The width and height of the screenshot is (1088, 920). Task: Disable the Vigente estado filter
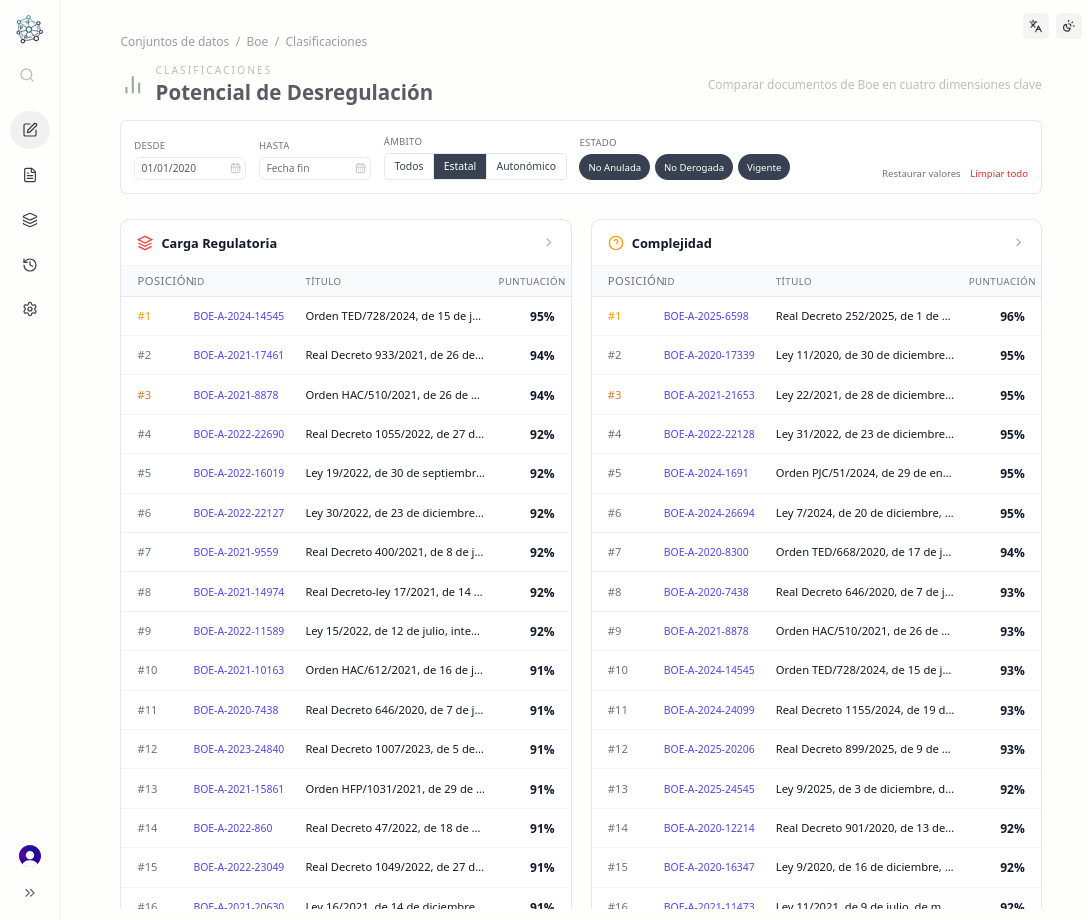[763, 167]
